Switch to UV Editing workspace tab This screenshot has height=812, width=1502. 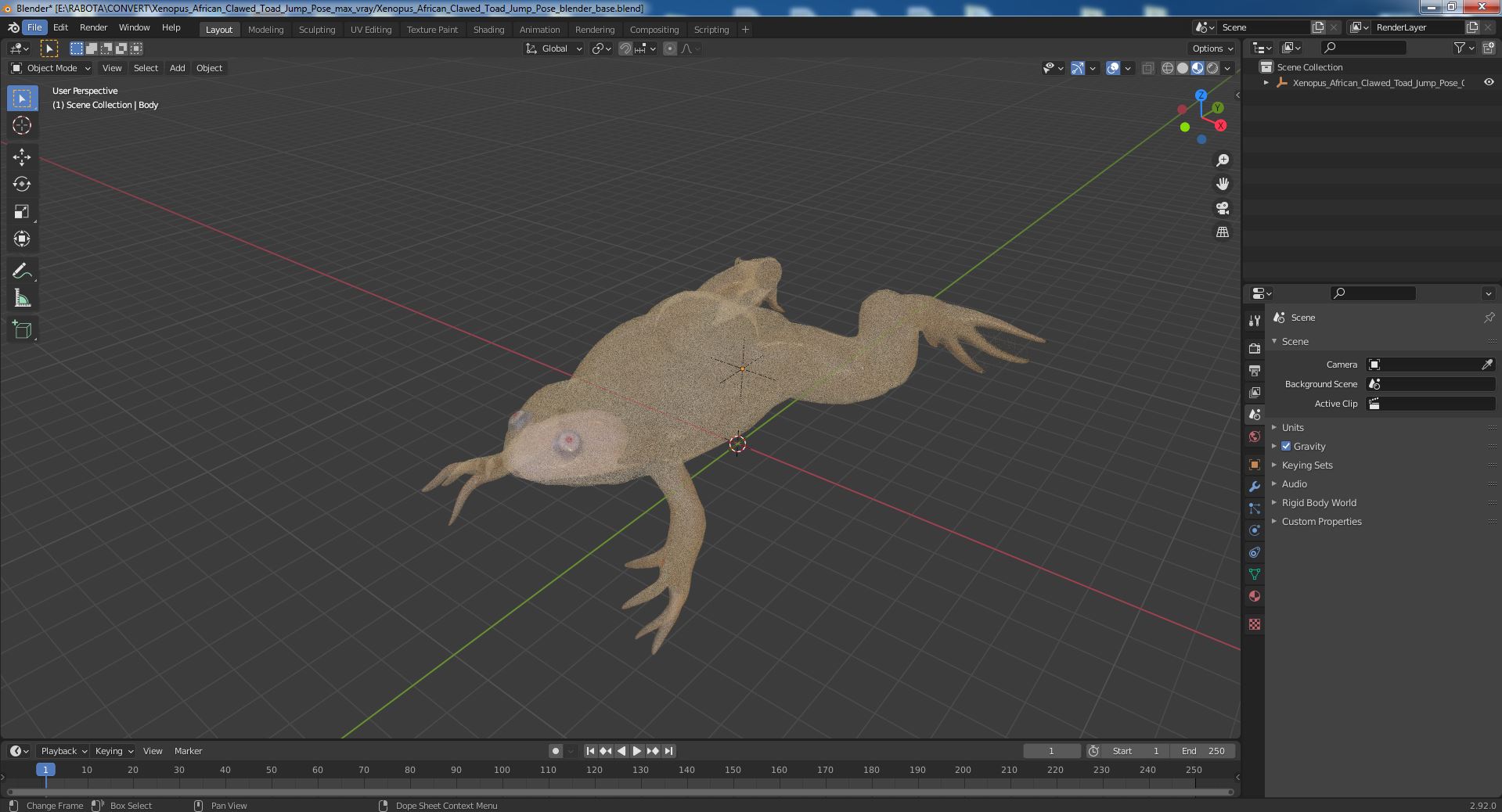(x=371, y=30)
